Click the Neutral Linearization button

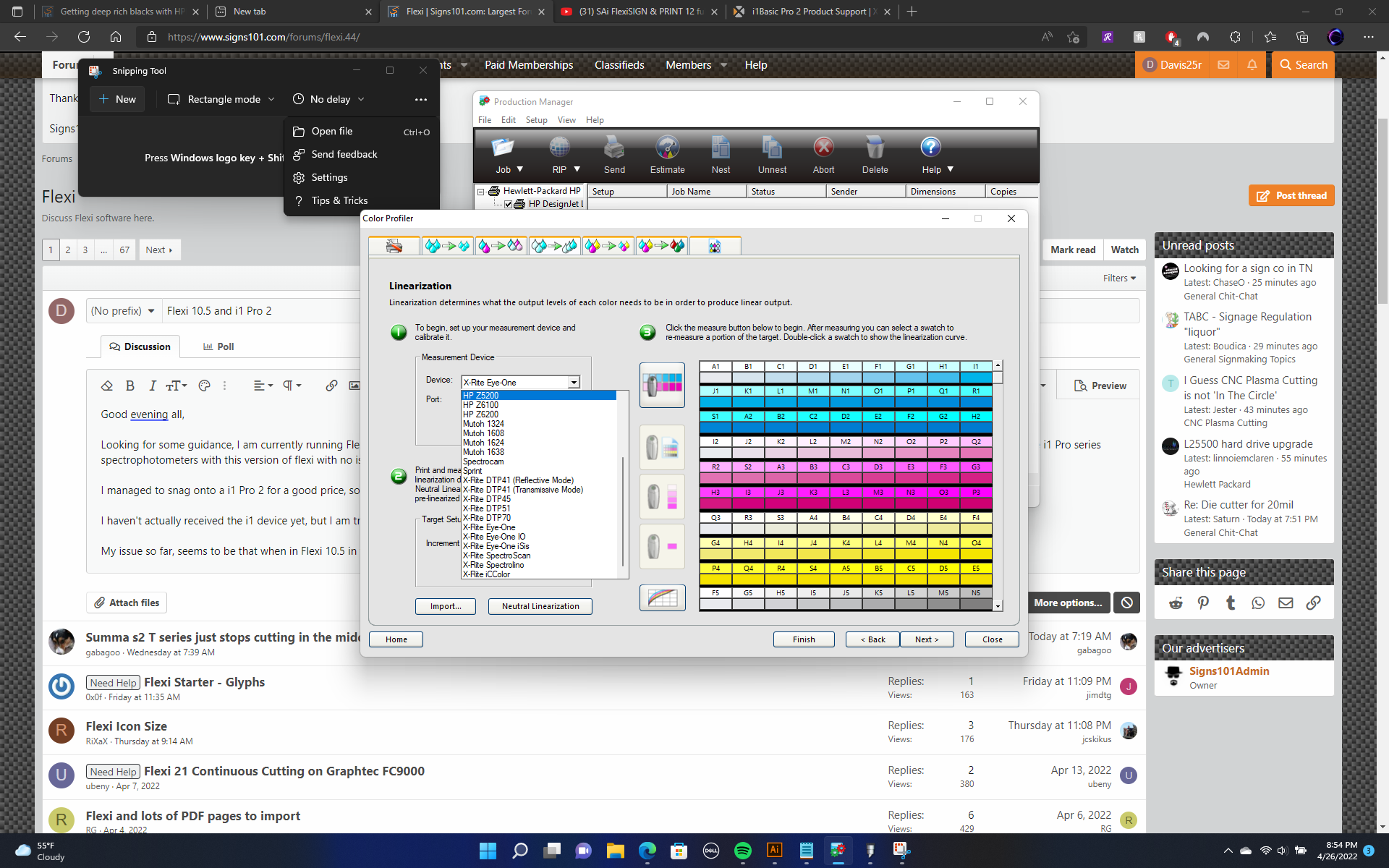(x=540, y=606)
